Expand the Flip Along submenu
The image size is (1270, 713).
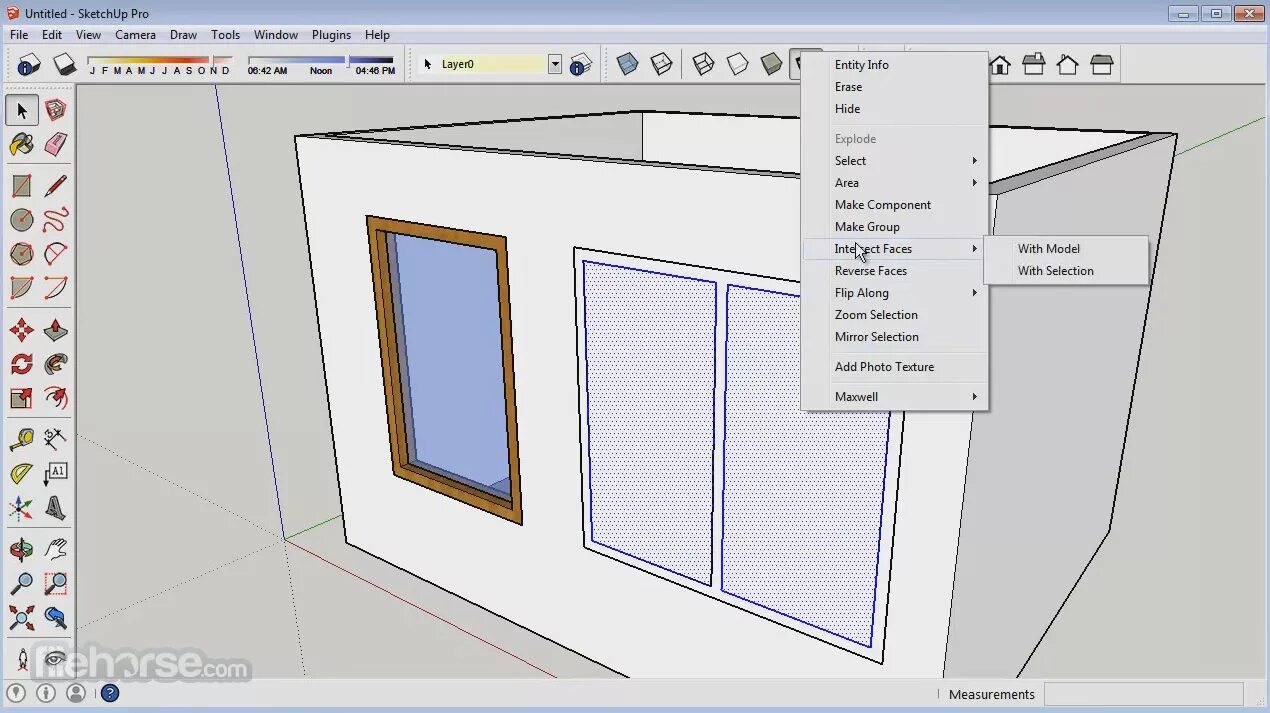pyautogui.click(x=895, y=293)
